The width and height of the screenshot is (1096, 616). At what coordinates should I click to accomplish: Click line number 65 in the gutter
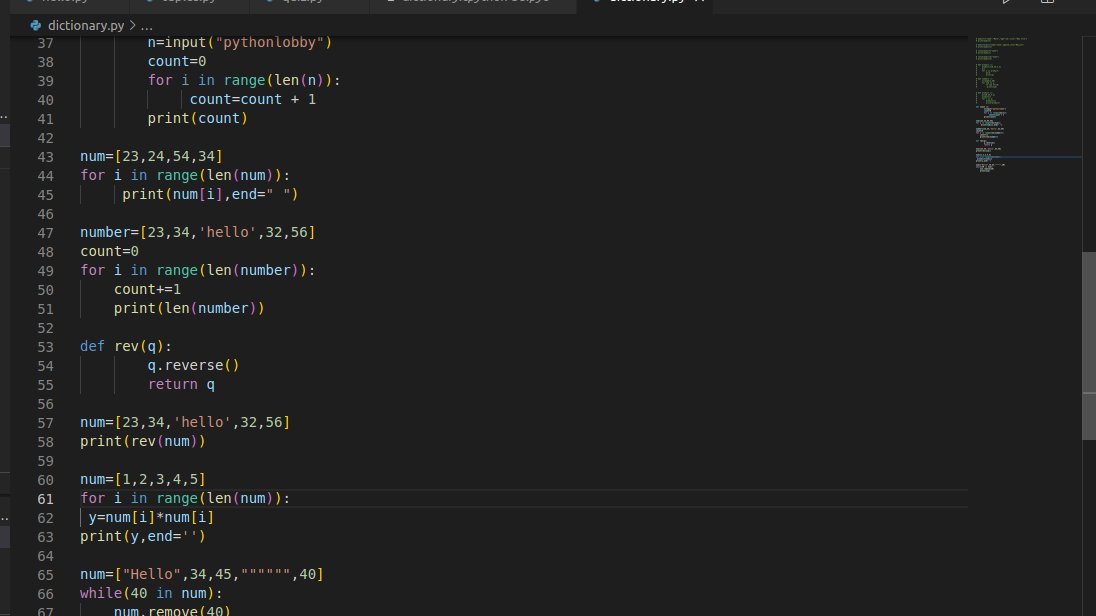click(45, 575)
